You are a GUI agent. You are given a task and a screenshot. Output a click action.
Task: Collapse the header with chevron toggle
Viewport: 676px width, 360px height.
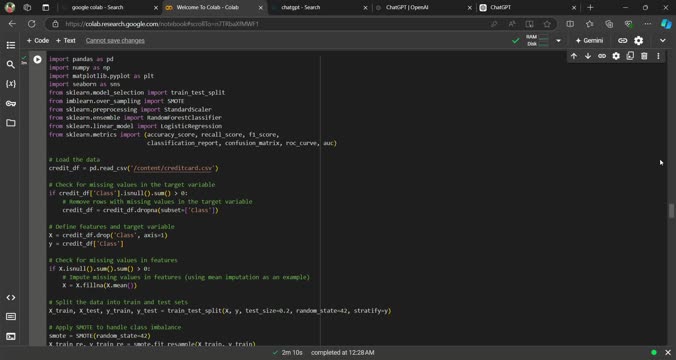pyautogui.click(x=663, y=41)
